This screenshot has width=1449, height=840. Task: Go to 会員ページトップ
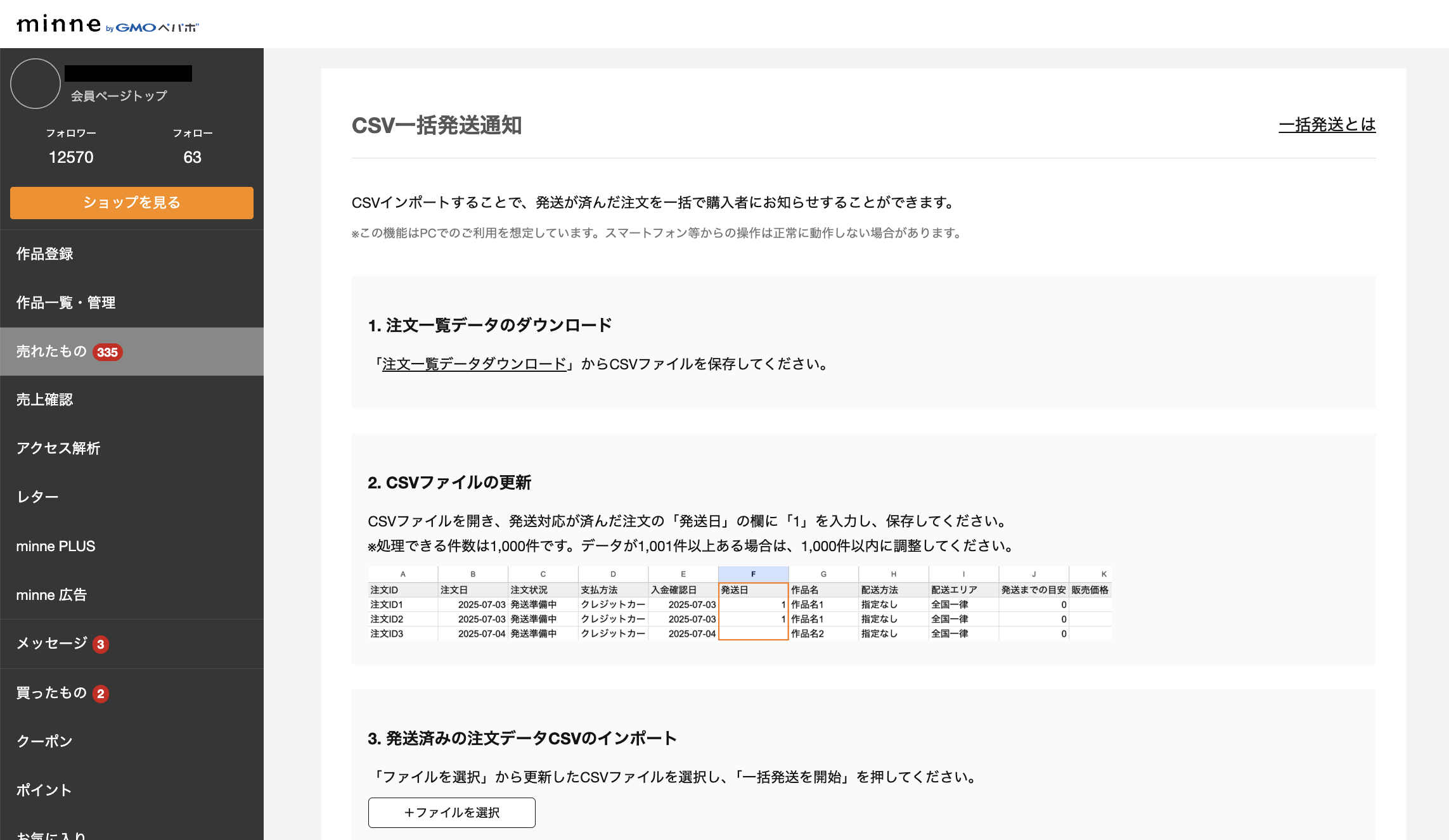118,94
